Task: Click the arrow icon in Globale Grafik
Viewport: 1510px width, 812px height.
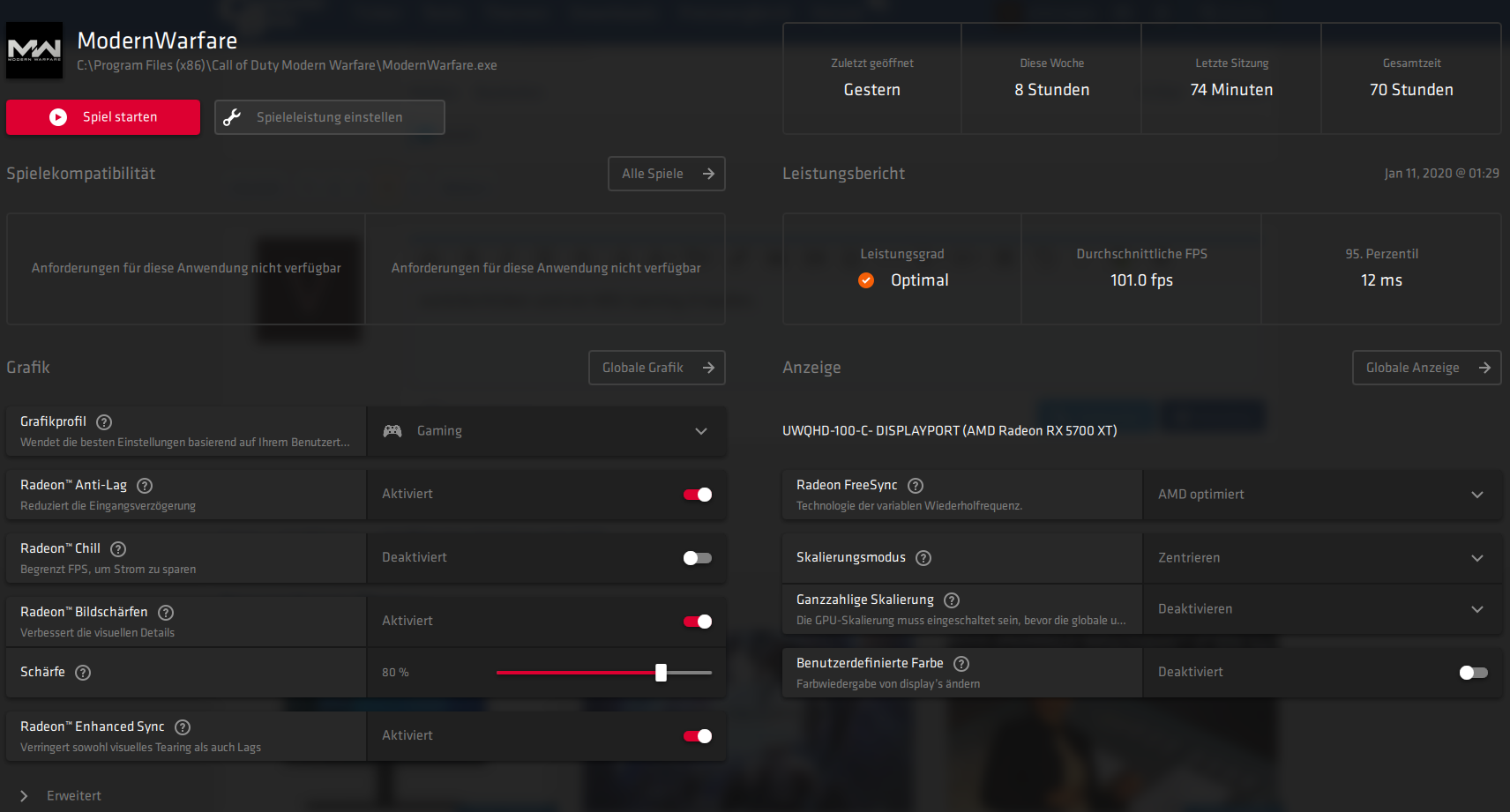Action: (x=708, y=368)
